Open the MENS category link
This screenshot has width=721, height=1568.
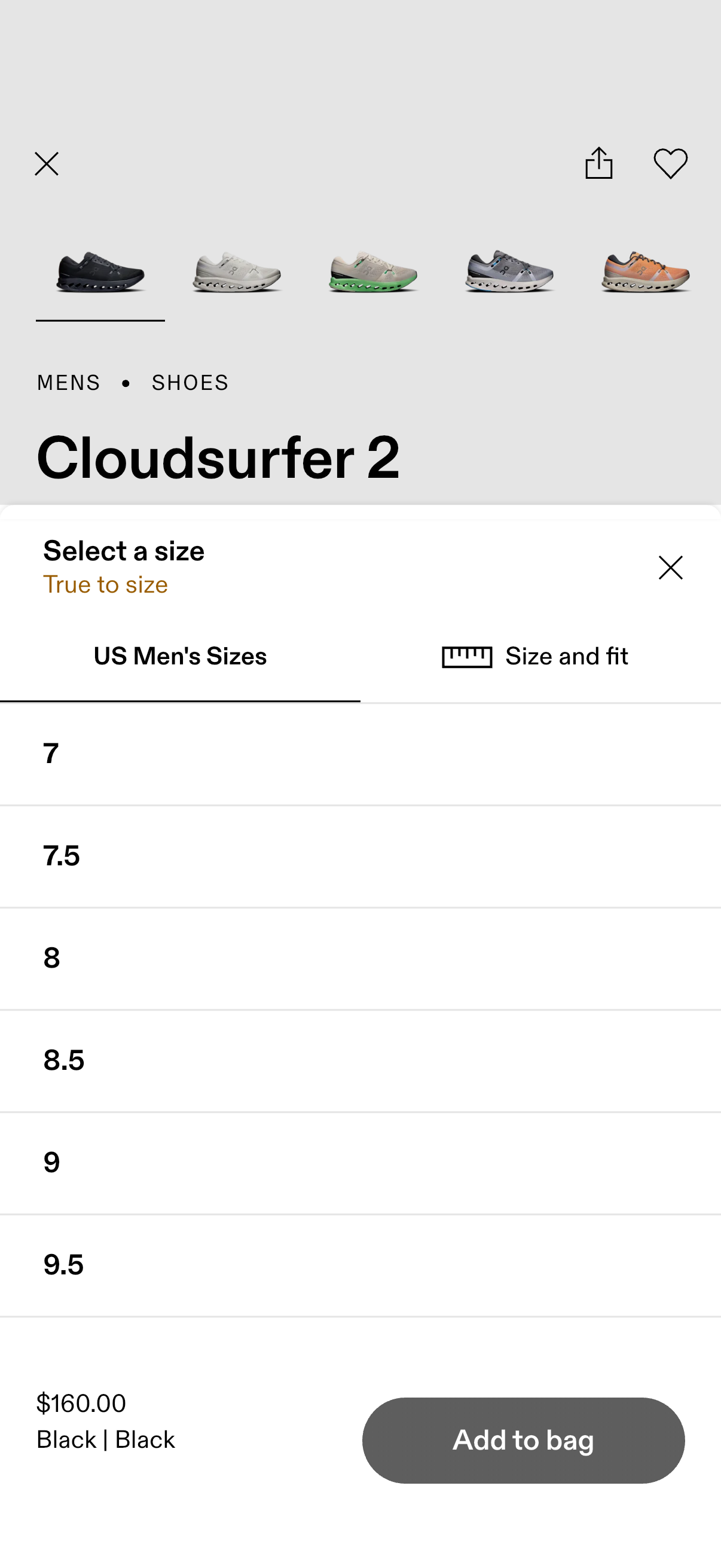pyautogui.click(x=69, y=382)
